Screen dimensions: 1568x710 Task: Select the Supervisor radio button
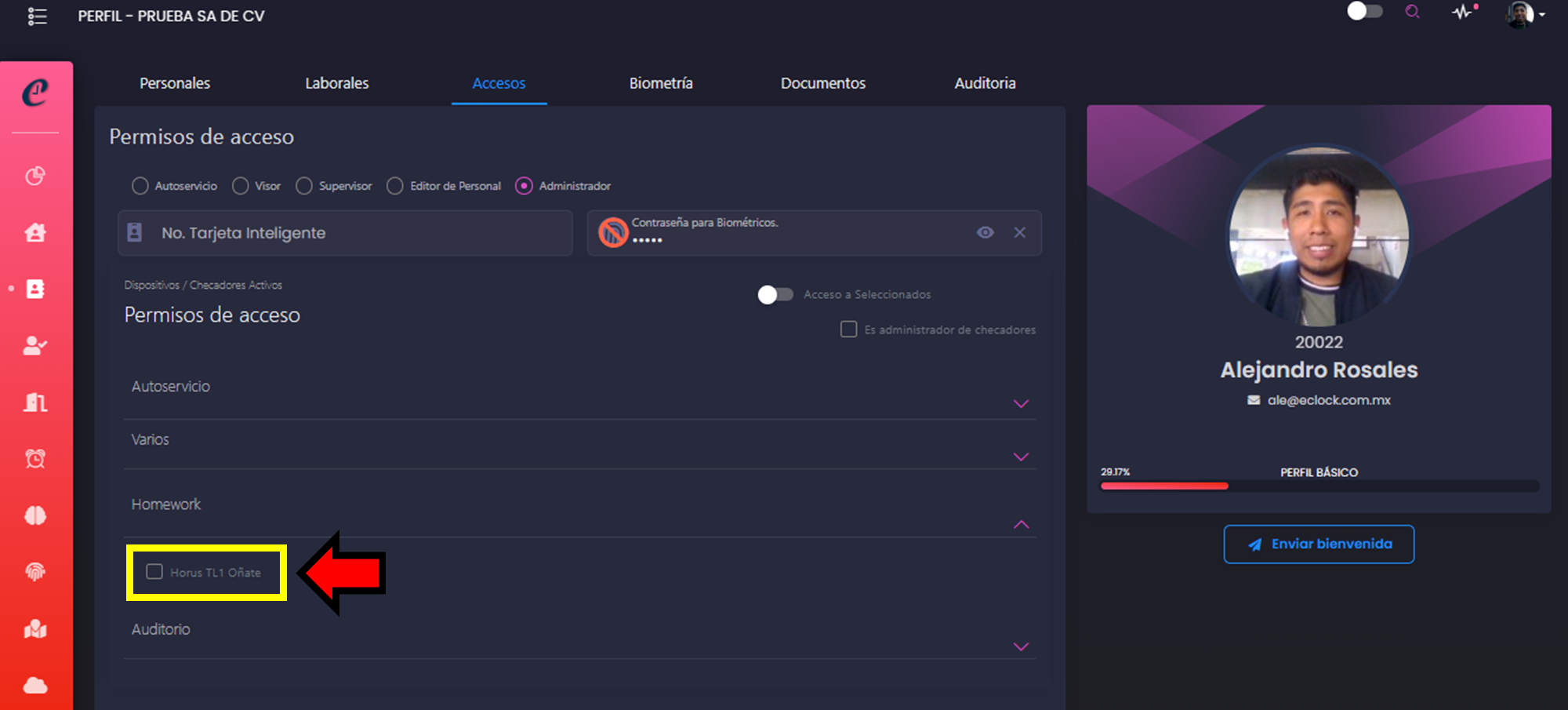coord(304,186)
